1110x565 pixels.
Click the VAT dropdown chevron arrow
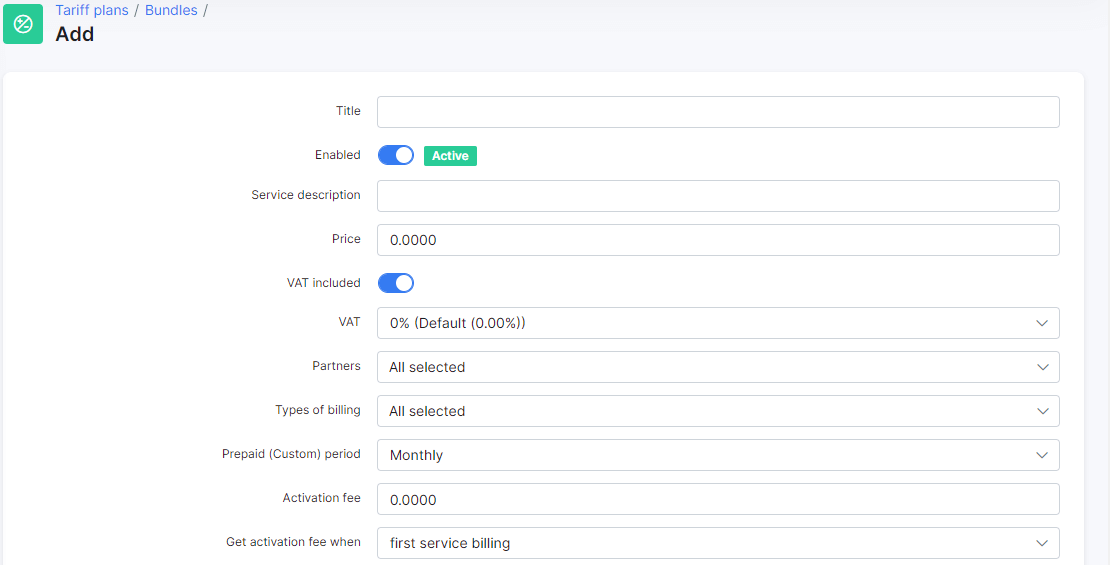[x=1041, y=323]
